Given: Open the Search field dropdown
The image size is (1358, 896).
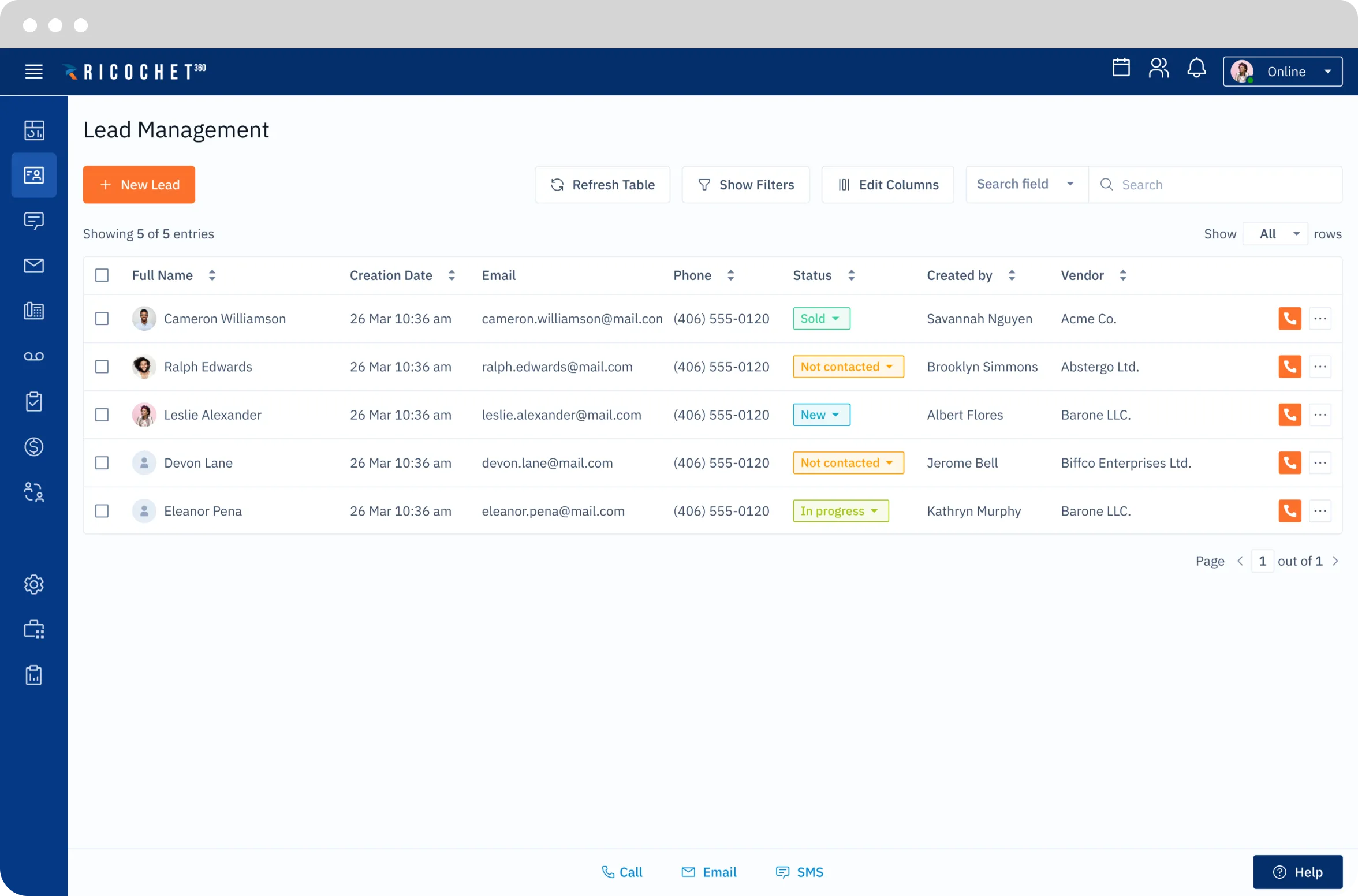Looking at the screenshot, I should tap(1027, 185).
